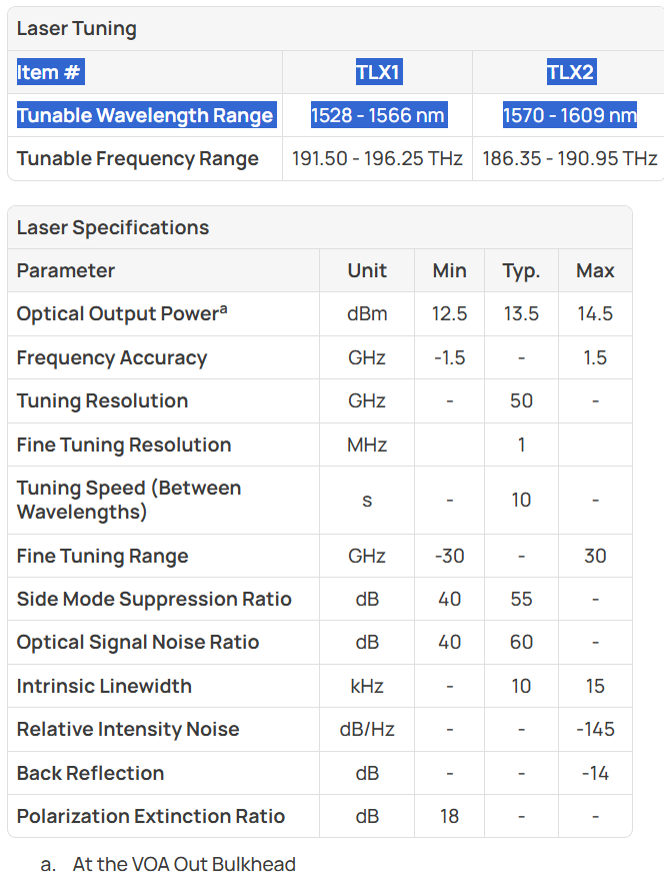Click the Parameter column header
The width and height of the screenshot is (664, 880).
(66, 271)
